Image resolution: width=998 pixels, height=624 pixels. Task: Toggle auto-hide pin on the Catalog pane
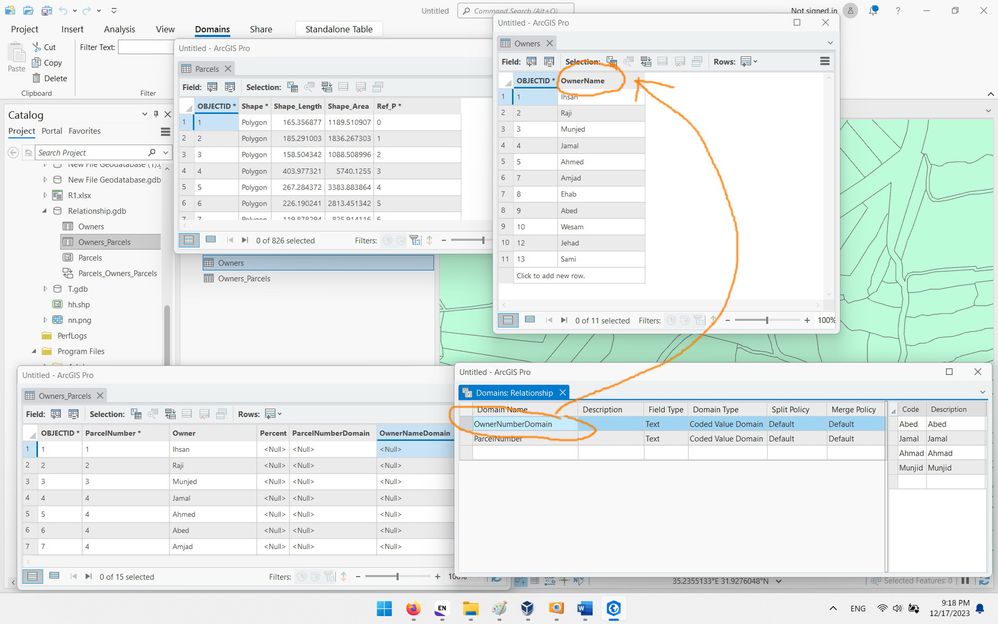[x=156, y=115]
